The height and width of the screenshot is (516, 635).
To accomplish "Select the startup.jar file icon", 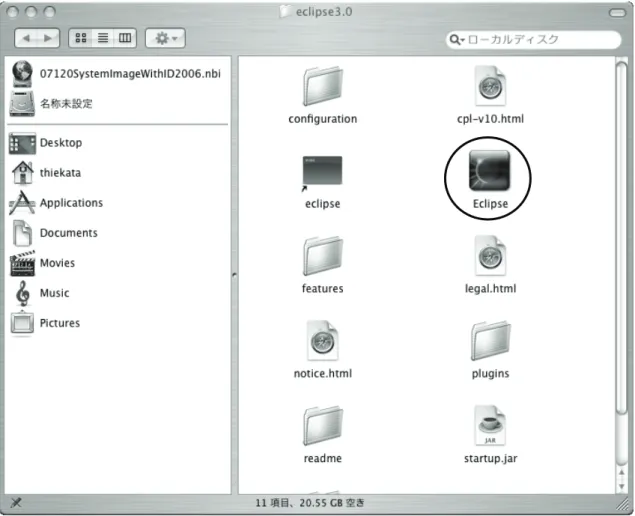I will point(490,425).
